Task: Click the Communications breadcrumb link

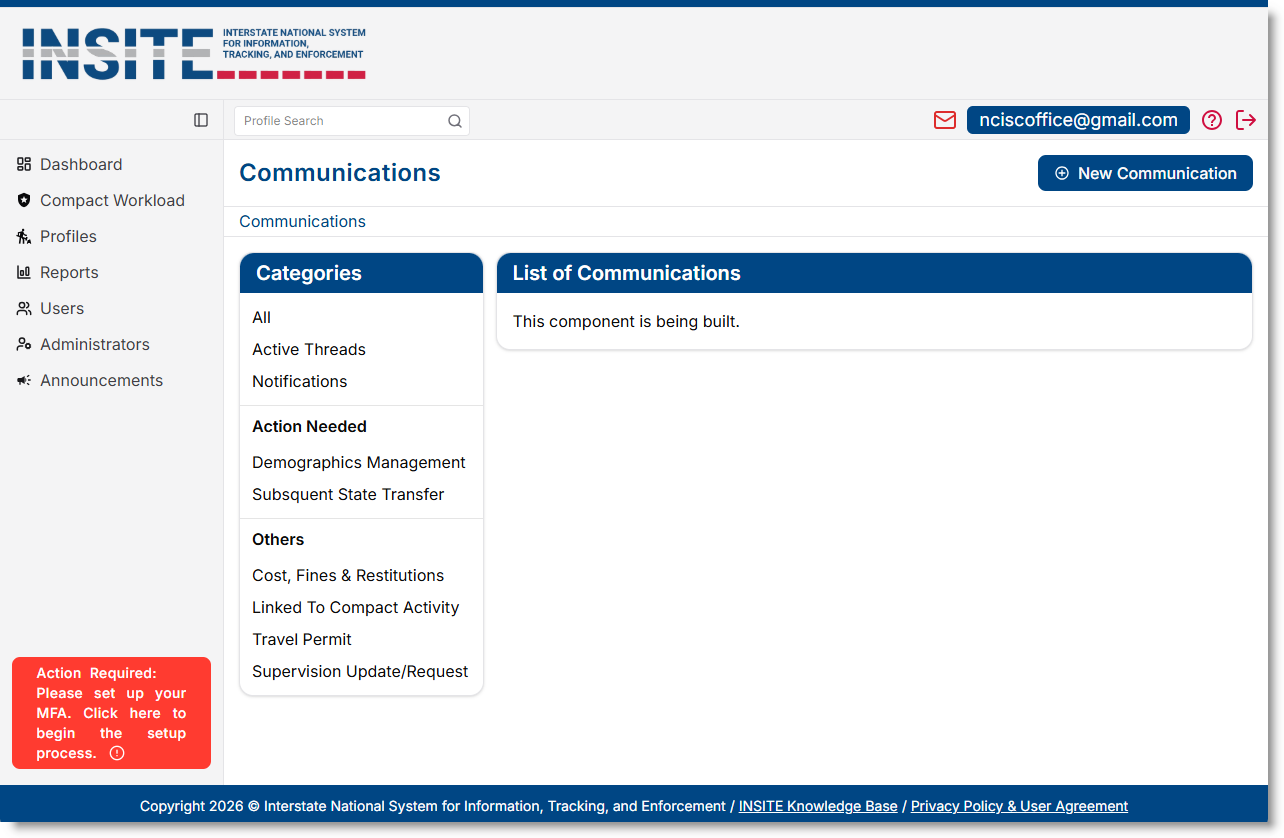Action: click(302, 221)
